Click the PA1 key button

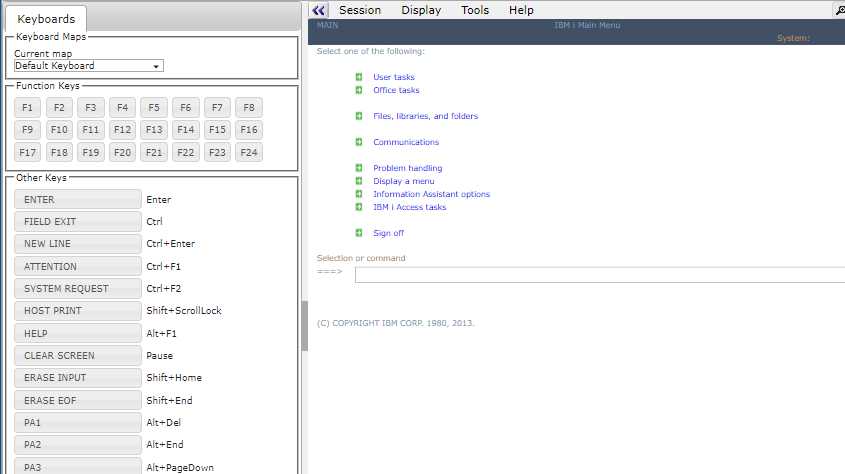point(78,423)
